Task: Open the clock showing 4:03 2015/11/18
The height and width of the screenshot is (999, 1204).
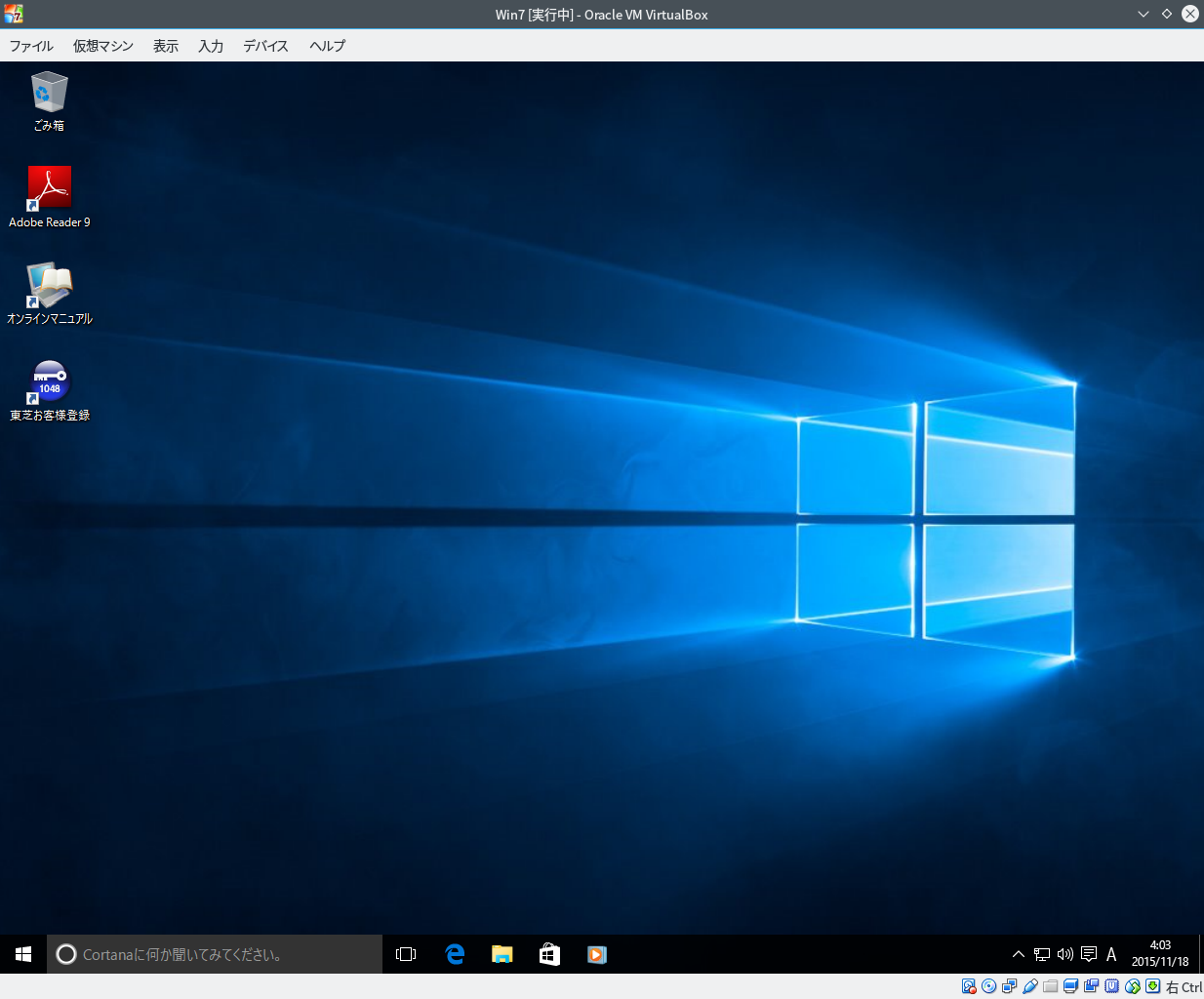Action: pyautogui.click(x=1160, y=953)
